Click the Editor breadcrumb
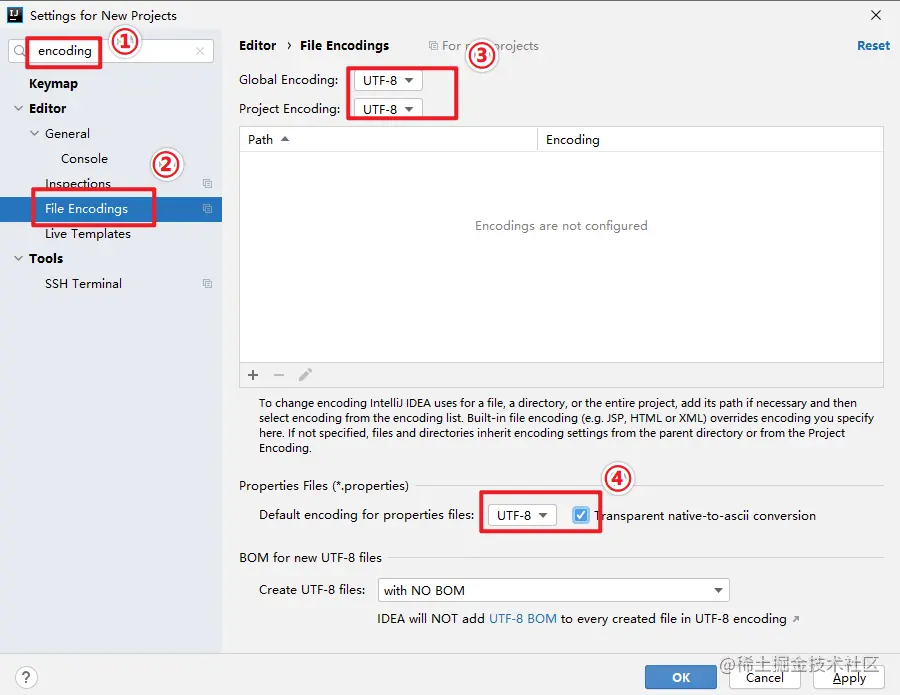The height and width of the screenshot is (695, 900). click(x=258, y=45)
